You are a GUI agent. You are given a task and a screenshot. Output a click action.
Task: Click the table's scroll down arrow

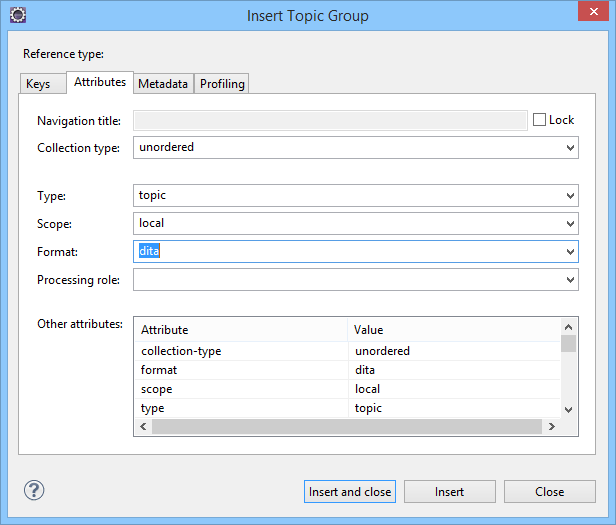568,409
